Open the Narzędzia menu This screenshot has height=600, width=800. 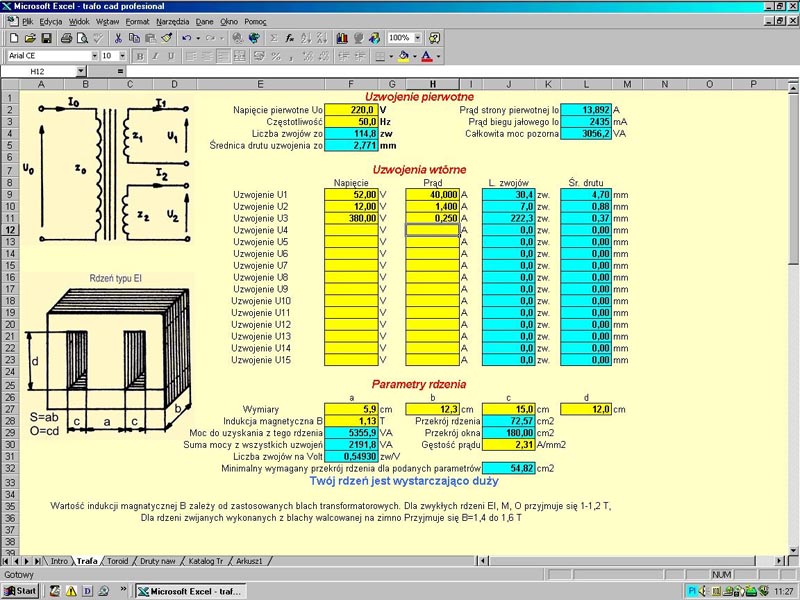pyautogui.click(x=172, y=21)
